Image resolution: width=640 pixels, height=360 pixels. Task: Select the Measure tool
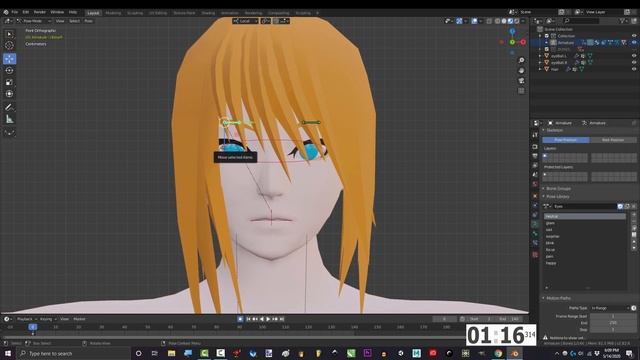click(9, 120)
